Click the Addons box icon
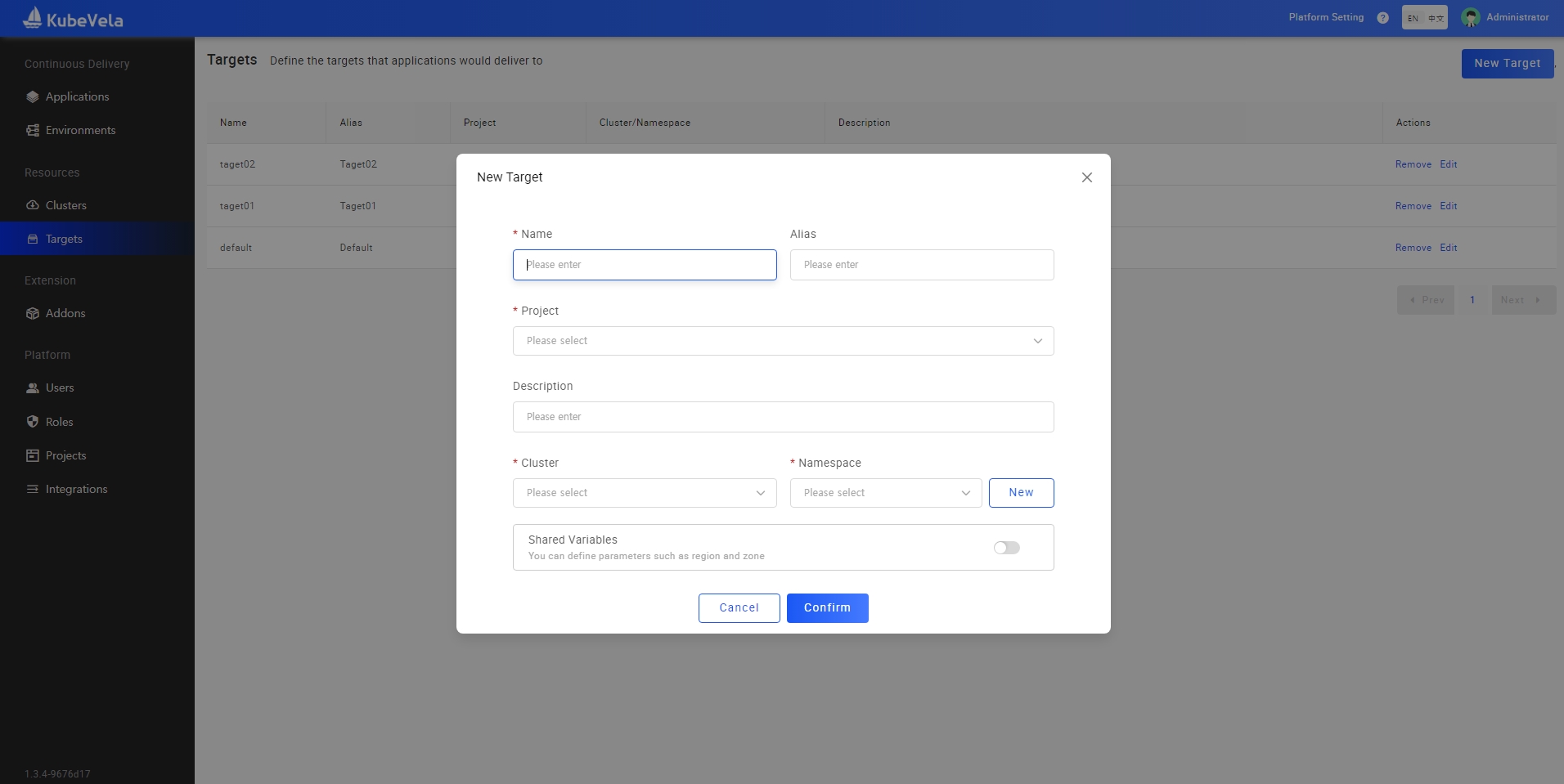 point(33,313)
